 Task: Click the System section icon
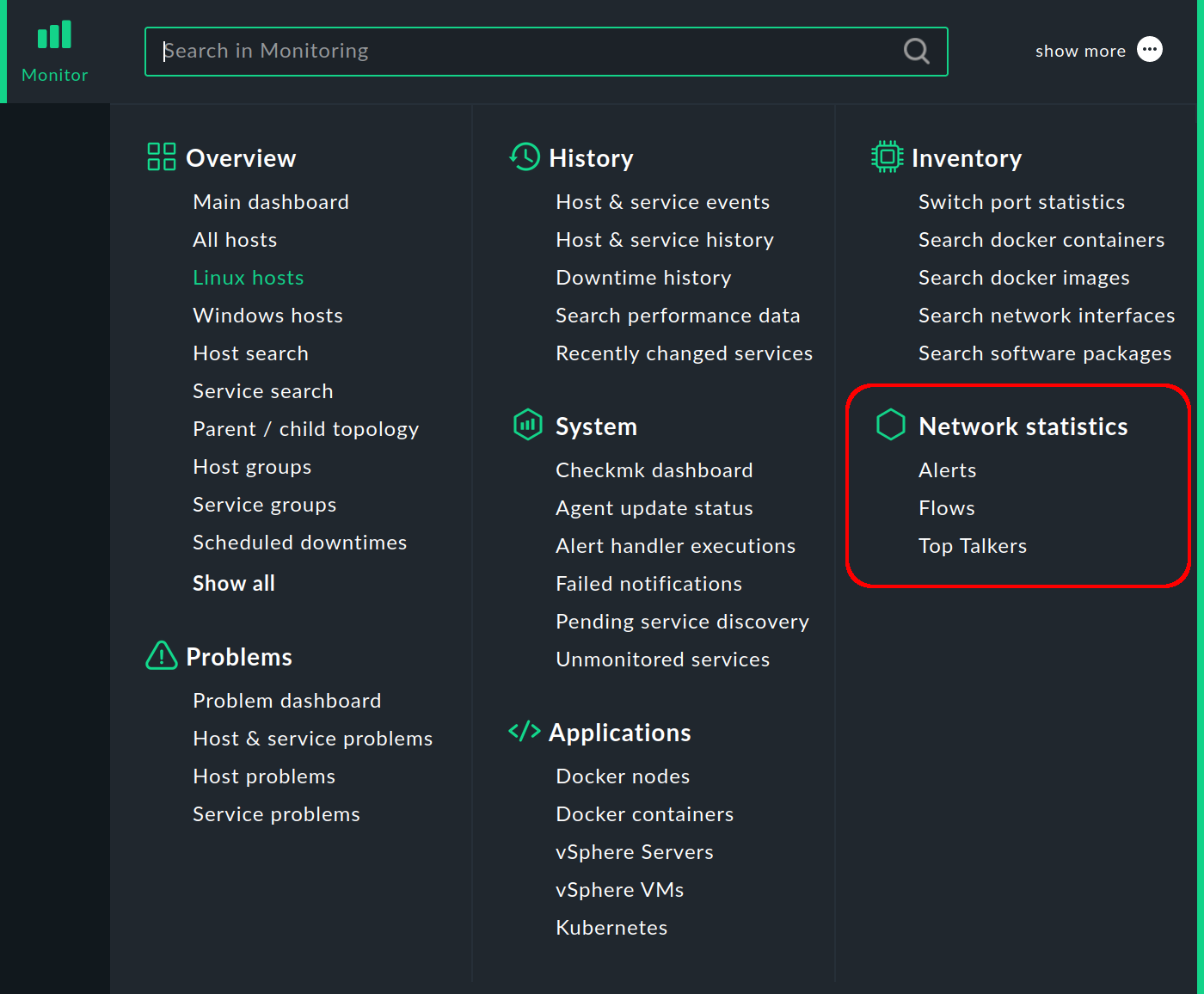(527, 424)
